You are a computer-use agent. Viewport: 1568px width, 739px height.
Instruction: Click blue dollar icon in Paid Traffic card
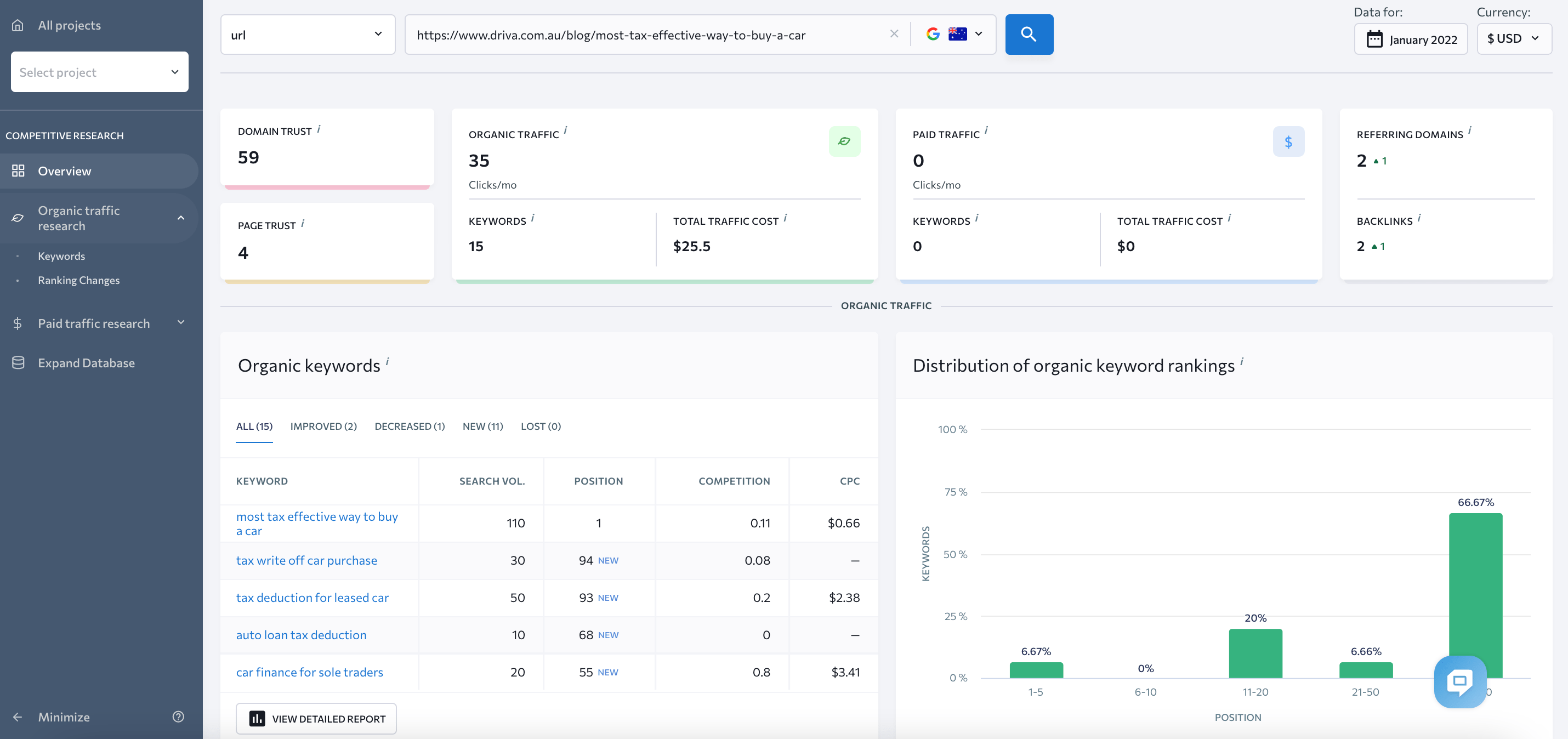click(1288, 141)
